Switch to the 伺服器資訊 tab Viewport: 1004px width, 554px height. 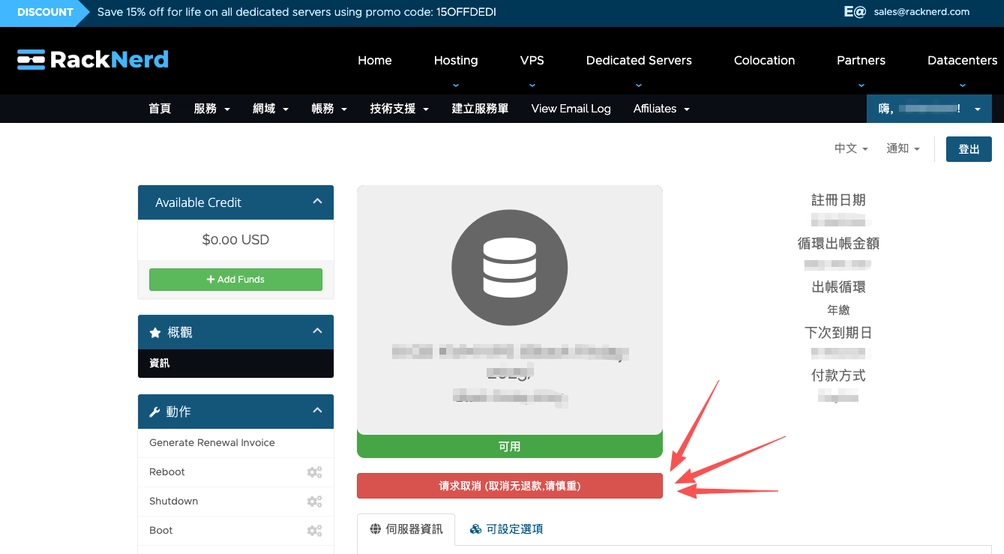(406, 529)
